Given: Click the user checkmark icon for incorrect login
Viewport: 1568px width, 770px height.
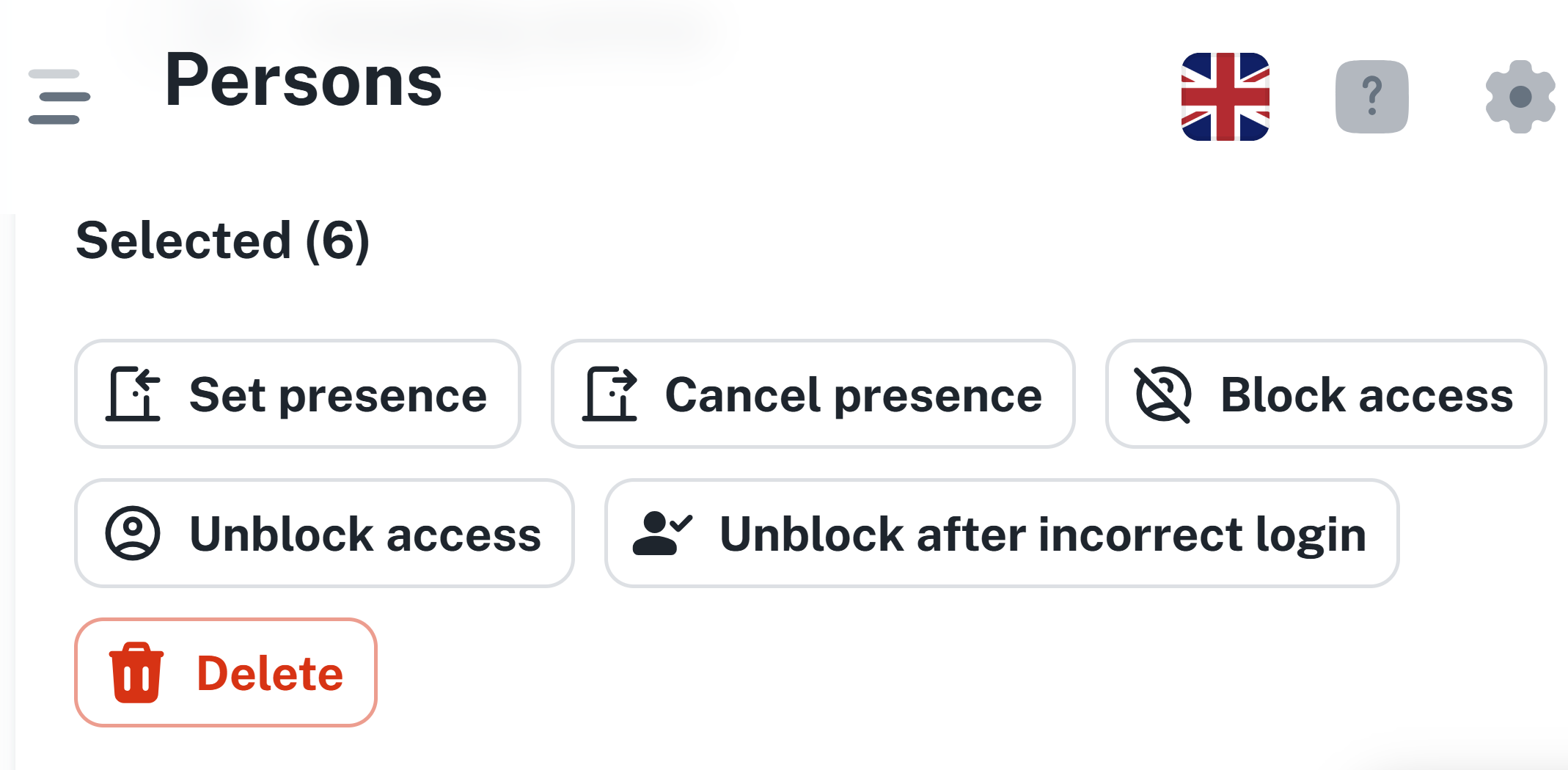Looking at the screenshot, I should (x=662, y=533).
